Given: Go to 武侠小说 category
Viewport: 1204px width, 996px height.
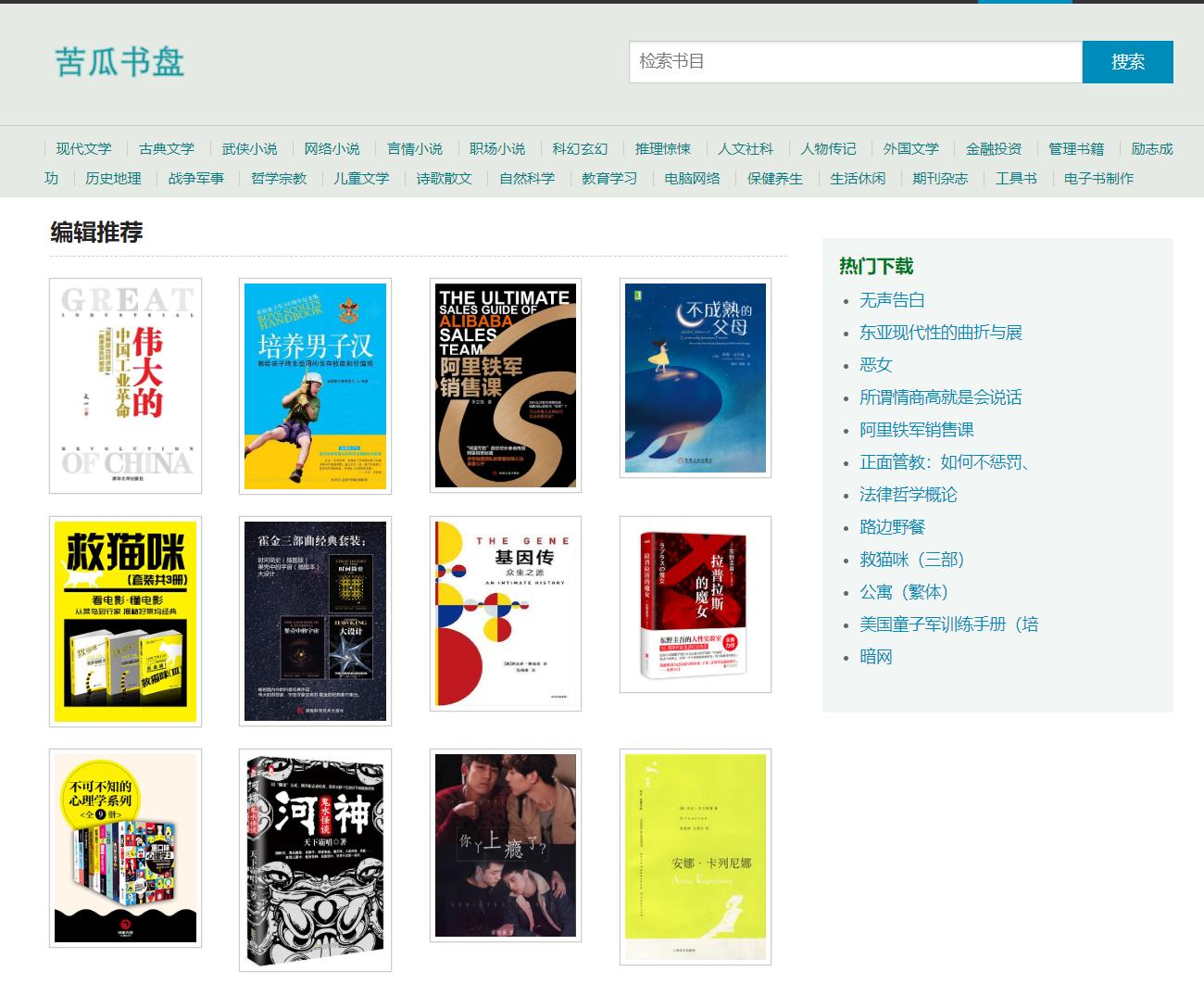Looking at the screenshot, I should click(249, 149).
